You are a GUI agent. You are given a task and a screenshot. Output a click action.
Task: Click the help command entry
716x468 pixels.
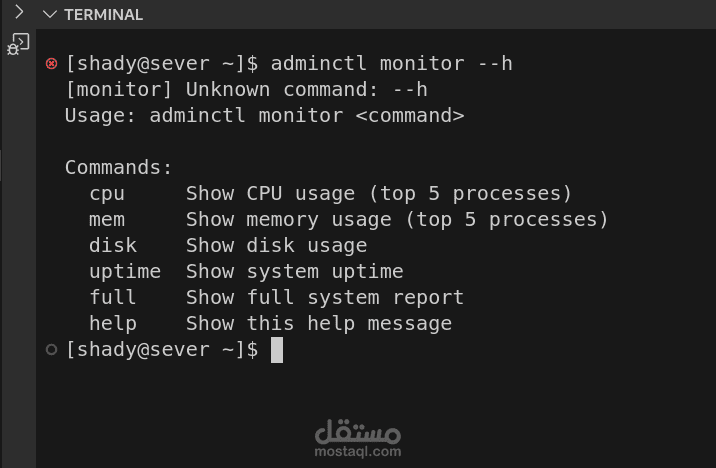point(113,323)
